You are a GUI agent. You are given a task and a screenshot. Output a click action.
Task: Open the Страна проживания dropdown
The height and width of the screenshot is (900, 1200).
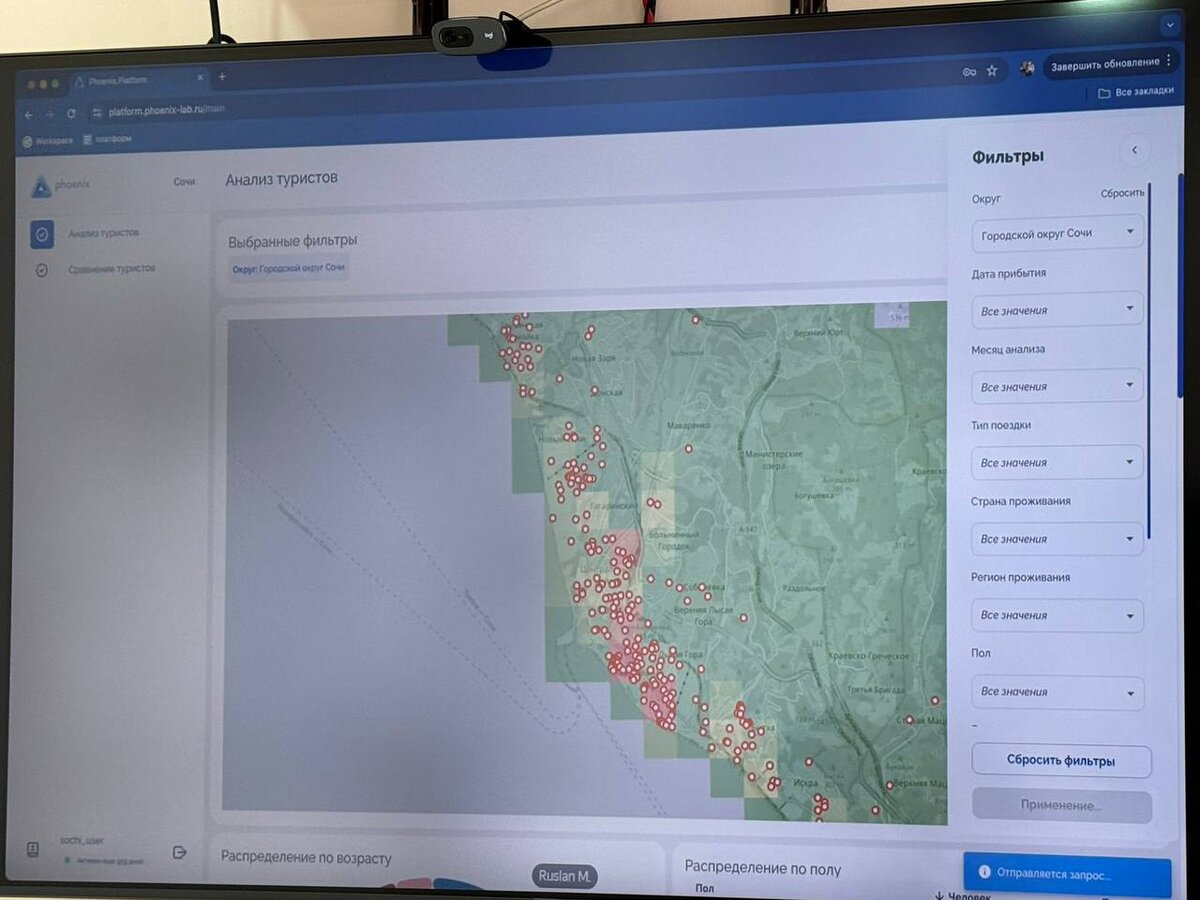pos(1057,539)
